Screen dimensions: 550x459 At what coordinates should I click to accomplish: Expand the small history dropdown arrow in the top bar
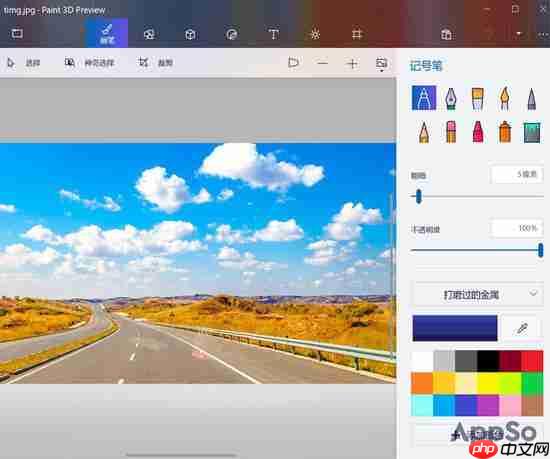pyautogui.click(x=519, y=34)
